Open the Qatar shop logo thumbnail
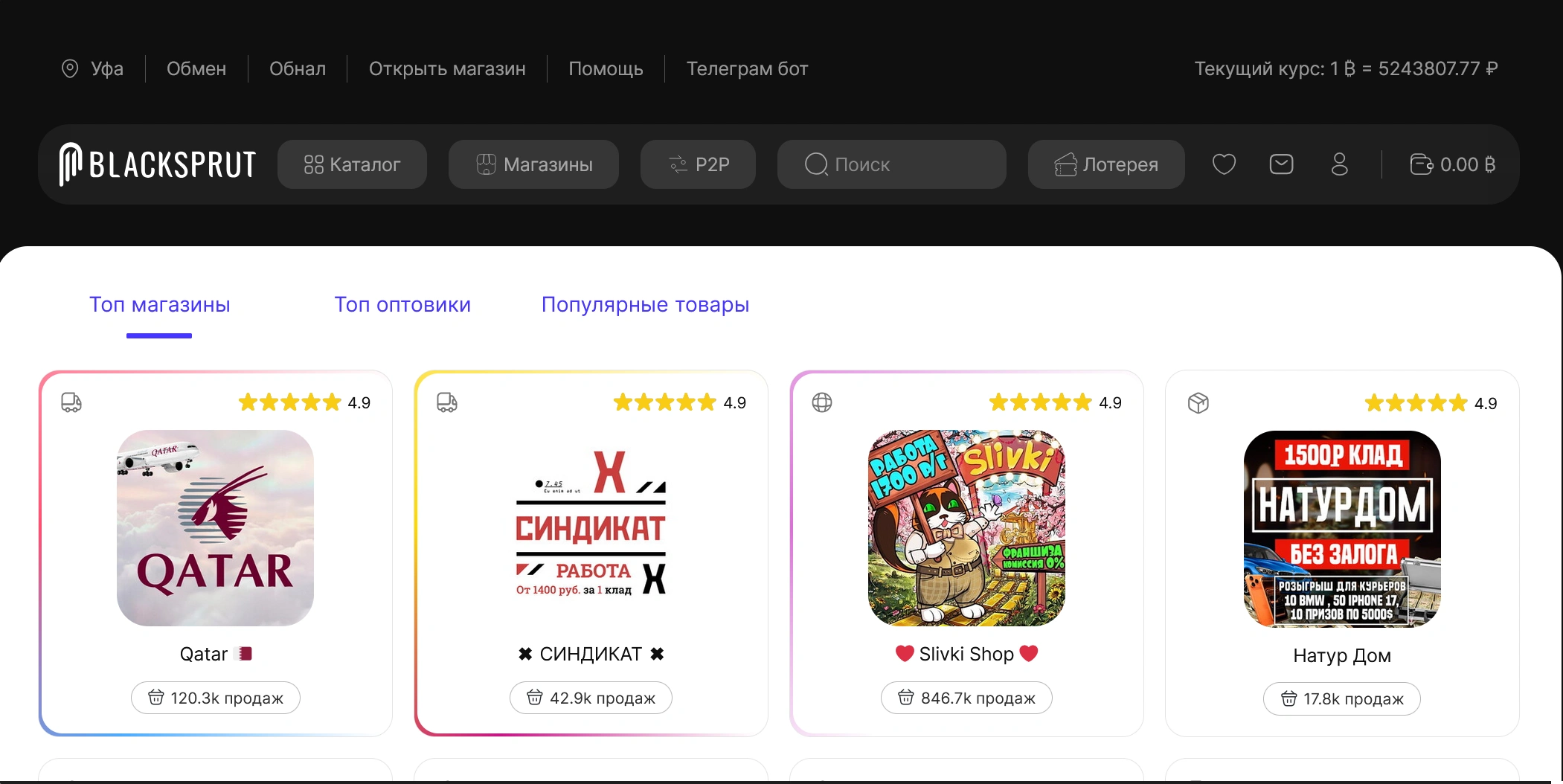Image resolution: width=1563 pixels, height=784 pixels. coord(215,527)
